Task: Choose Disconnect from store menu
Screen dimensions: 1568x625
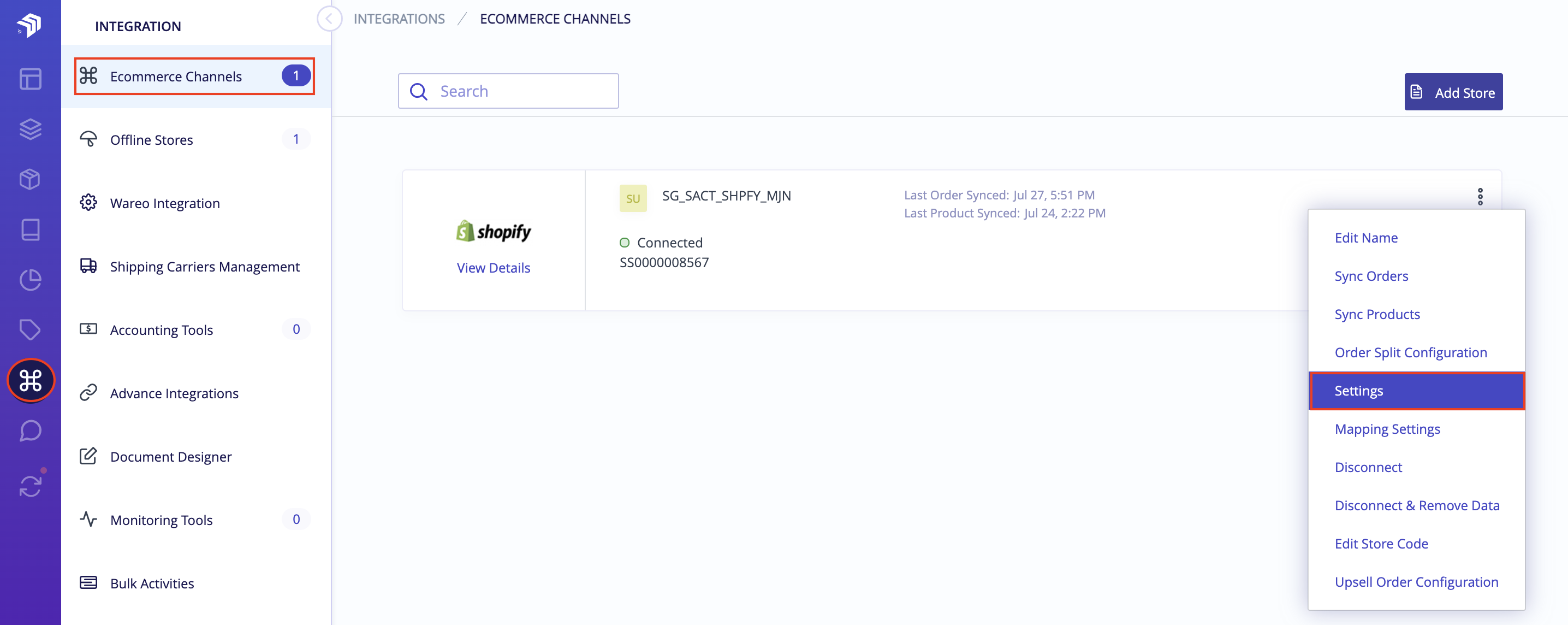Action: (x=1416, y=468)
